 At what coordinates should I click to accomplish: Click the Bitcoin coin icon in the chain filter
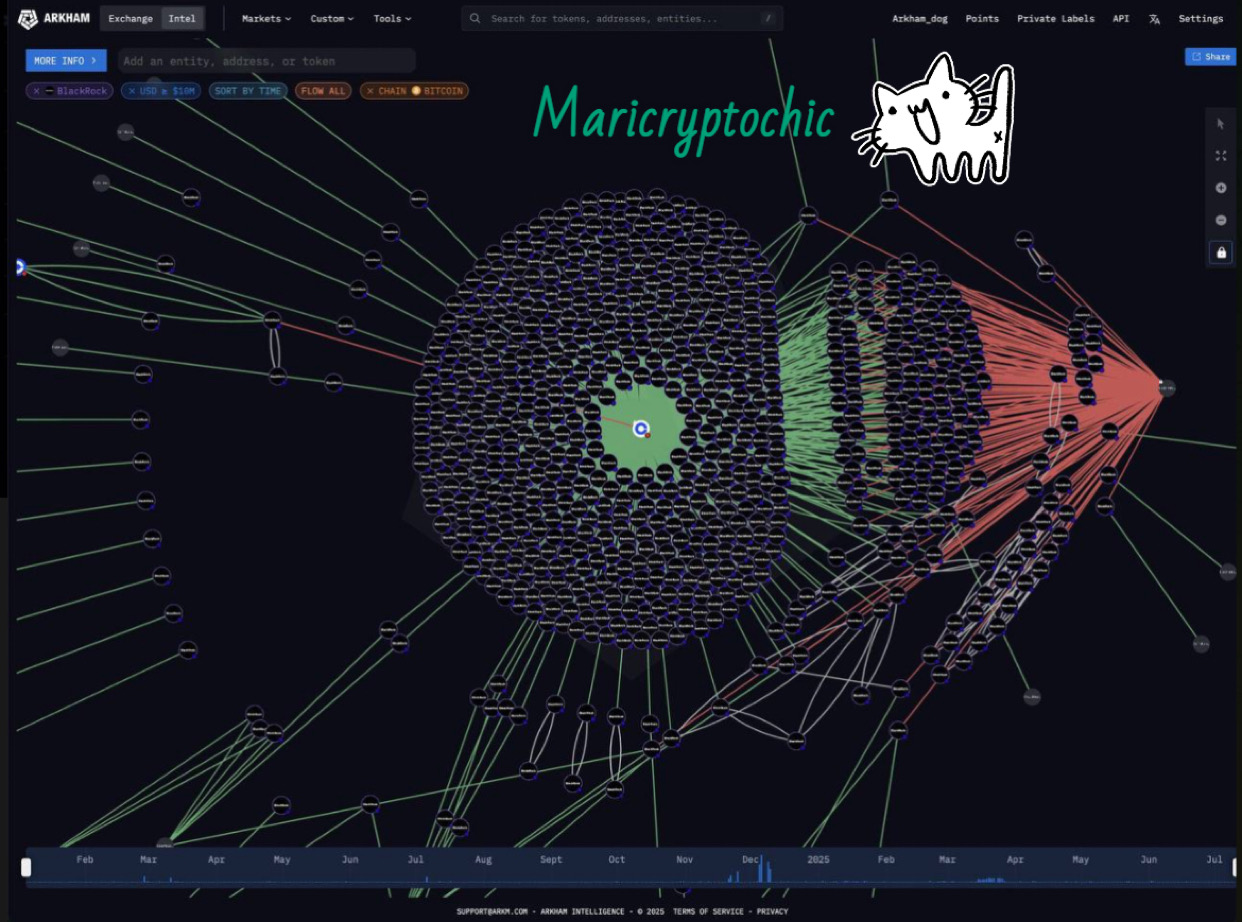(416, 91)
